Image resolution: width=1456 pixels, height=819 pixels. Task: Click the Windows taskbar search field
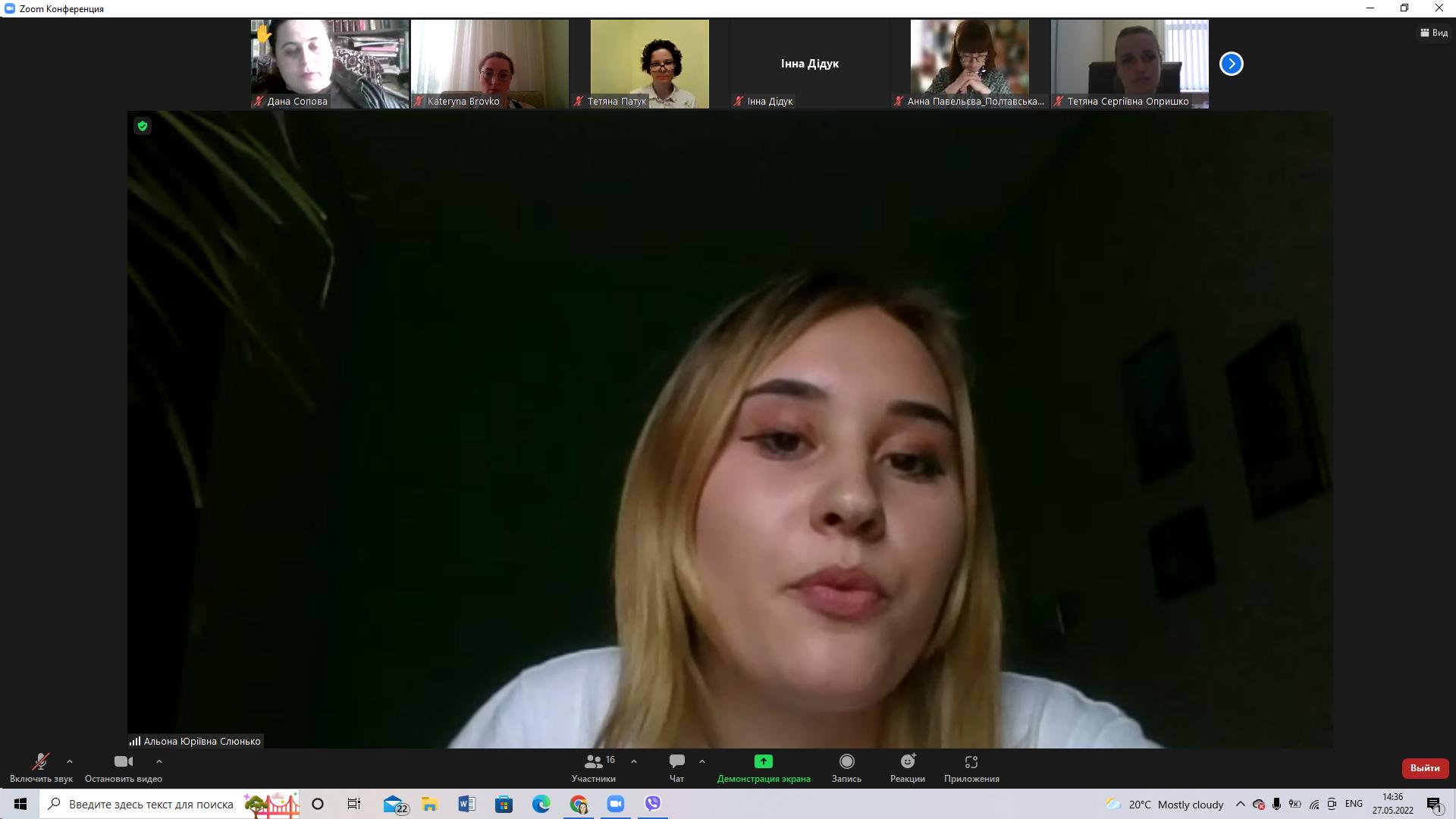tap(152, 804)
